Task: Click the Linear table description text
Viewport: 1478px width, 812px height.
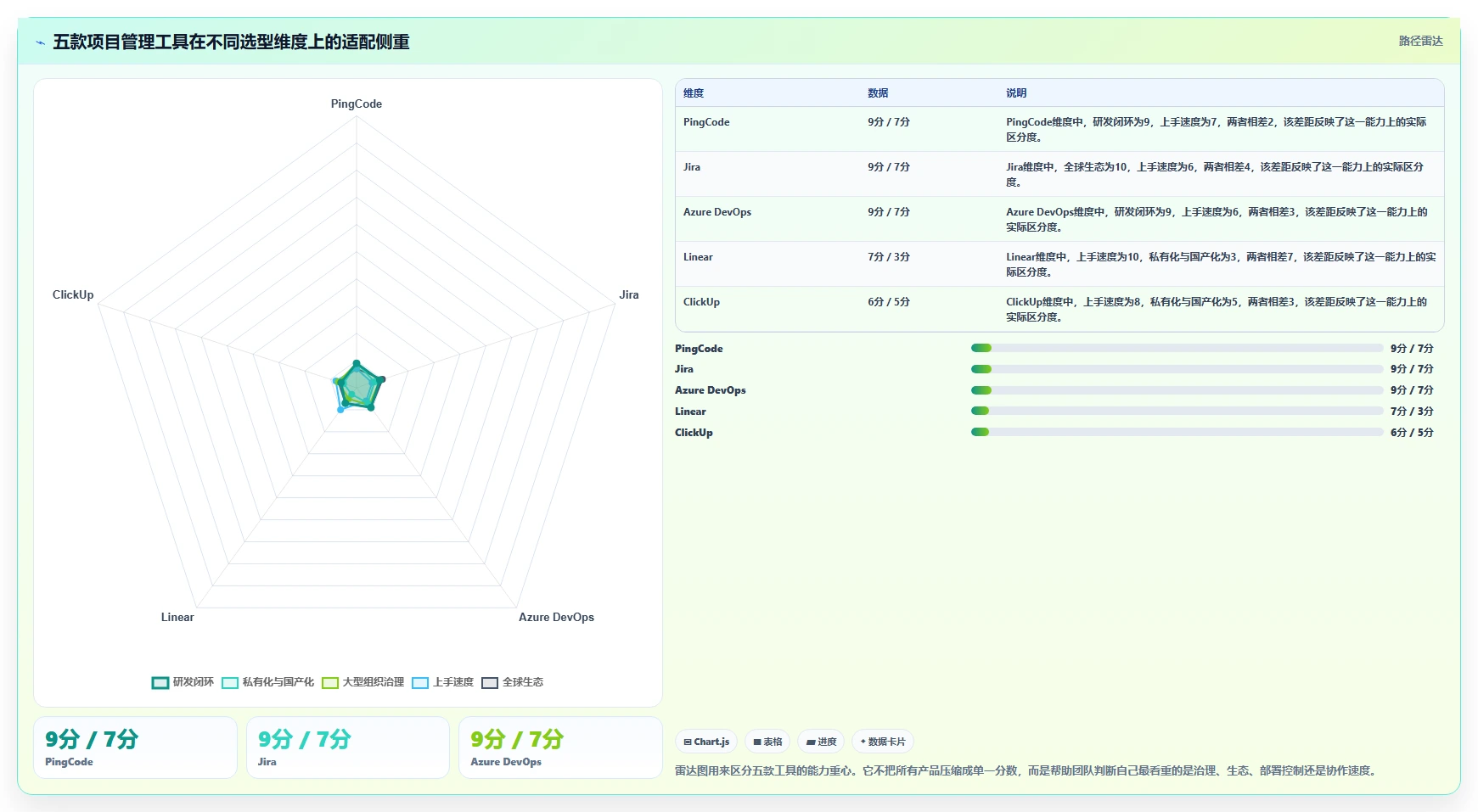Action: coord(1221,265)
